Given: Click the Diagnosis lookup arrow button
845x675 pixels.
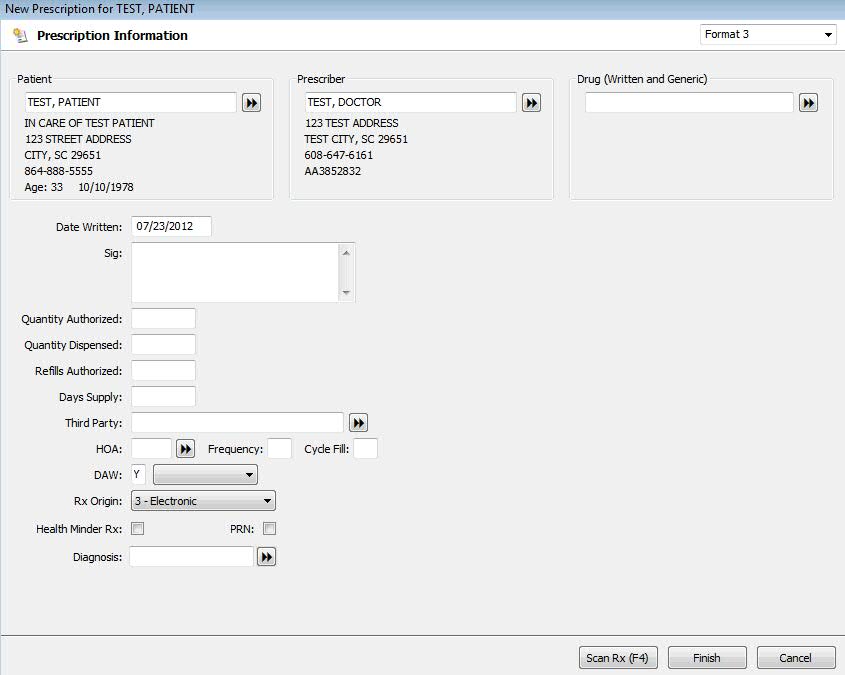Looking at the screenshot, I should point(266,557).
